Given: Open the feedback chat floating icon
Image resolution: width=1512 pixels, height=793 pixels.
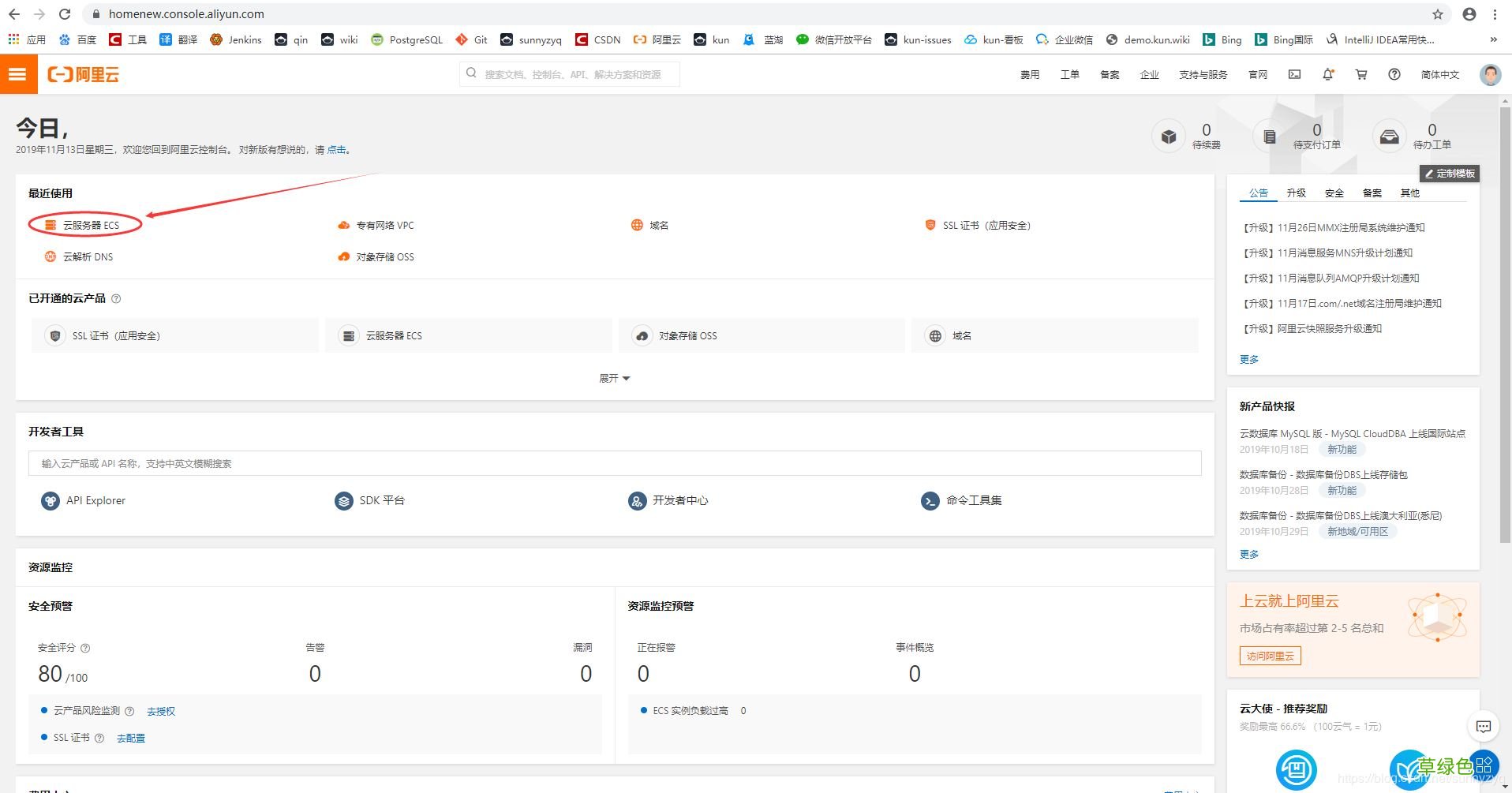Looking at the screenshot, I should (x=1484, y=726).
